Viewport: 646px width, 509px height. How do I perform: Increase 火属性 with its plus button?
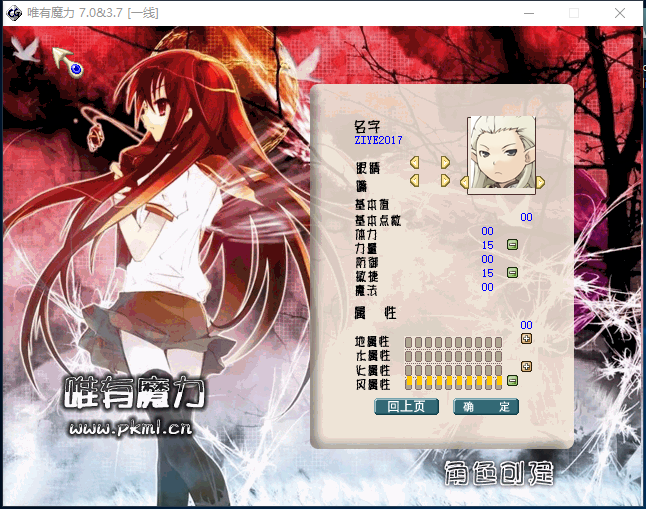[526, 366]
